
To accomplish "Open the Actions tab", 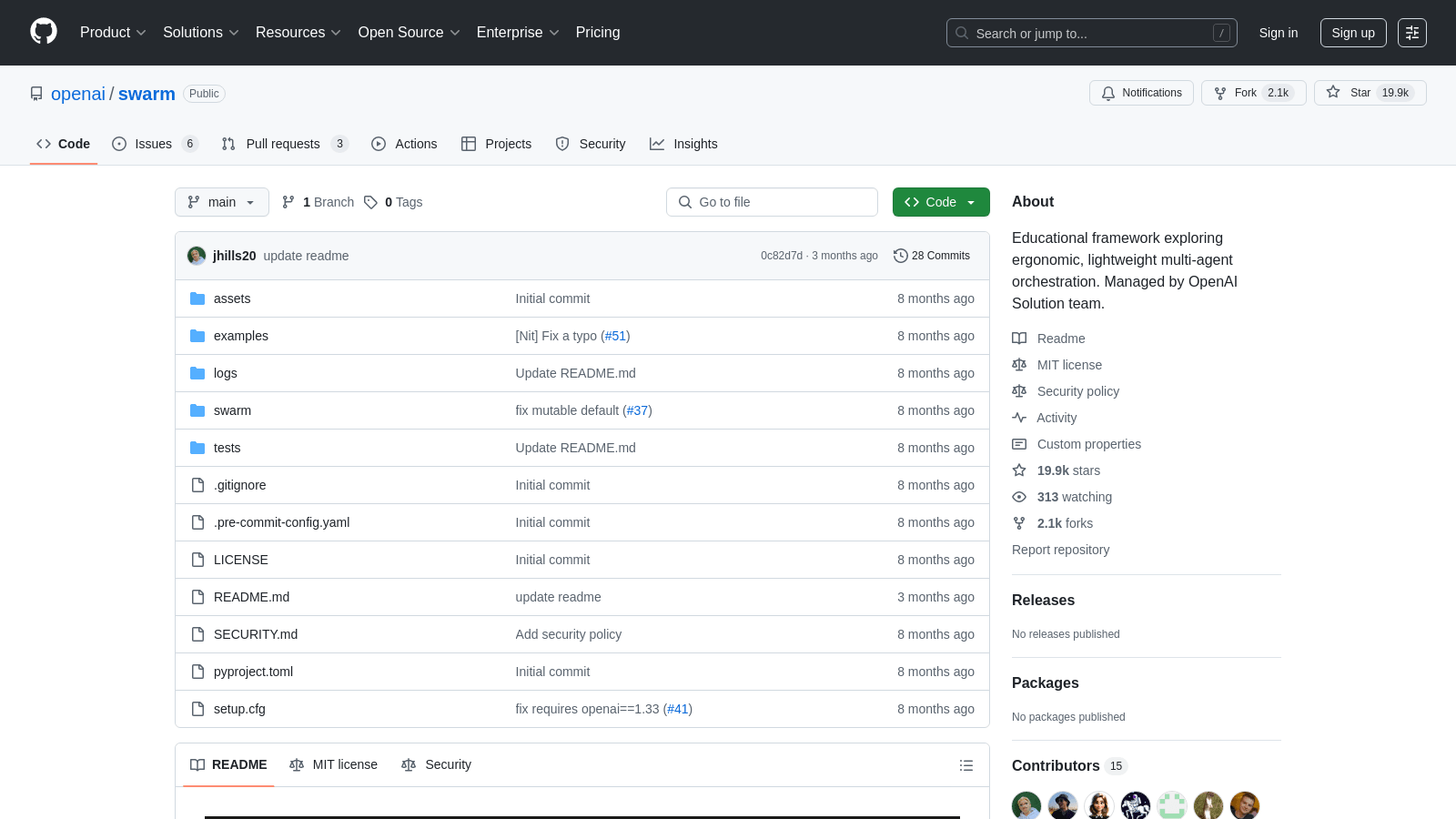I will click(404, 144).
